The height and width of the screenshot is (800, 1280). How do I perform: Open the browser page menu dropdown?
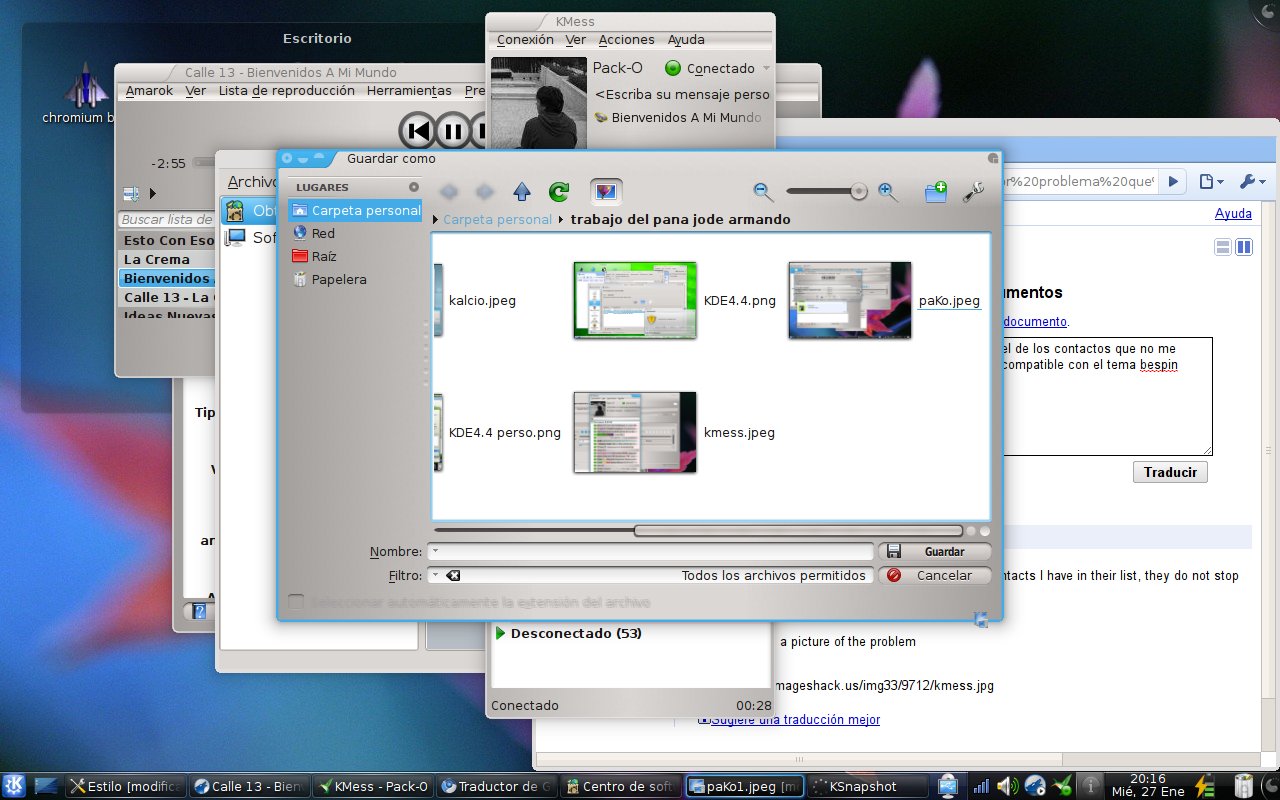pos(1211,181)
